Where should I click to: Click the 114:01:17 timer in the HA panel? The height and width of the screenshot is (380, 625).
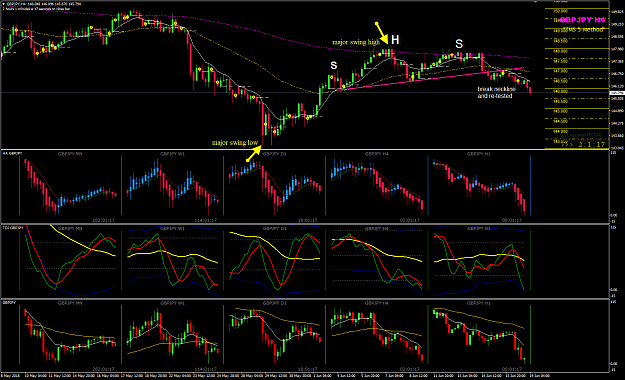point(205,220)
